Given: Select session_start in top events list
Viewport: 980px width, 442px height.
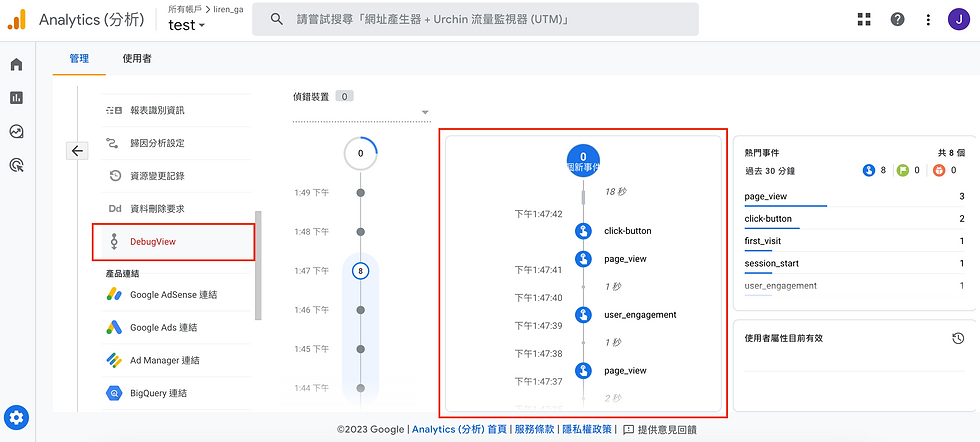Looking at the screenshot, I should coord(854,264).
